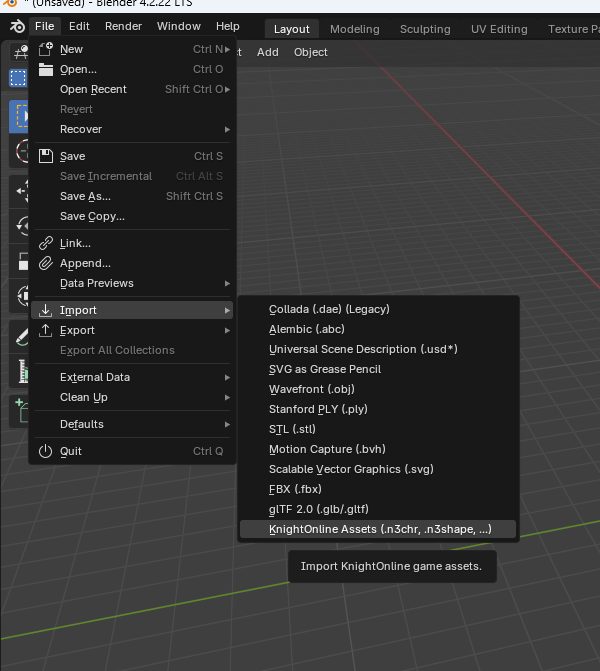Open the Help menu

click(x=228, y=27)
